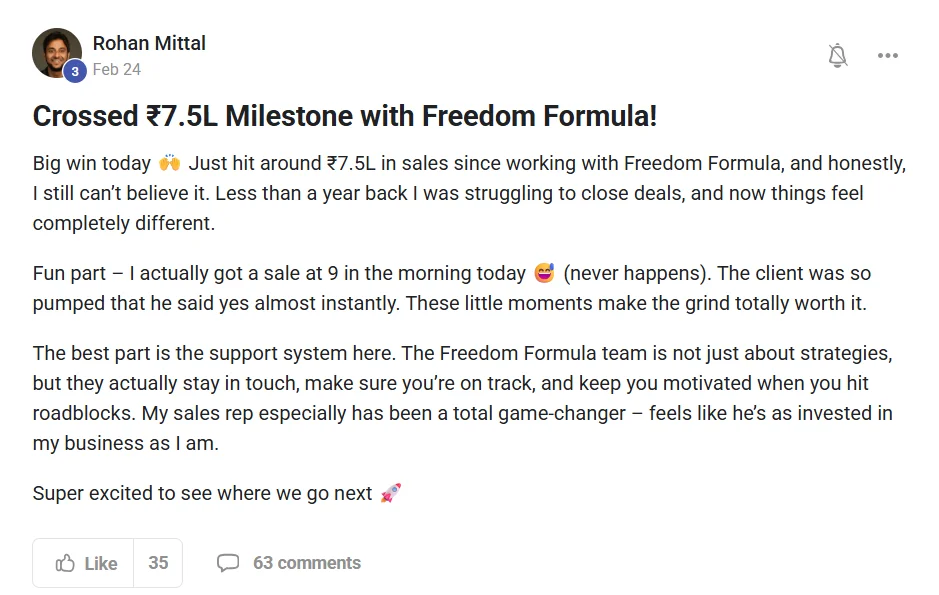Open Rohan Mittal's profile via name

coord(149,43)
